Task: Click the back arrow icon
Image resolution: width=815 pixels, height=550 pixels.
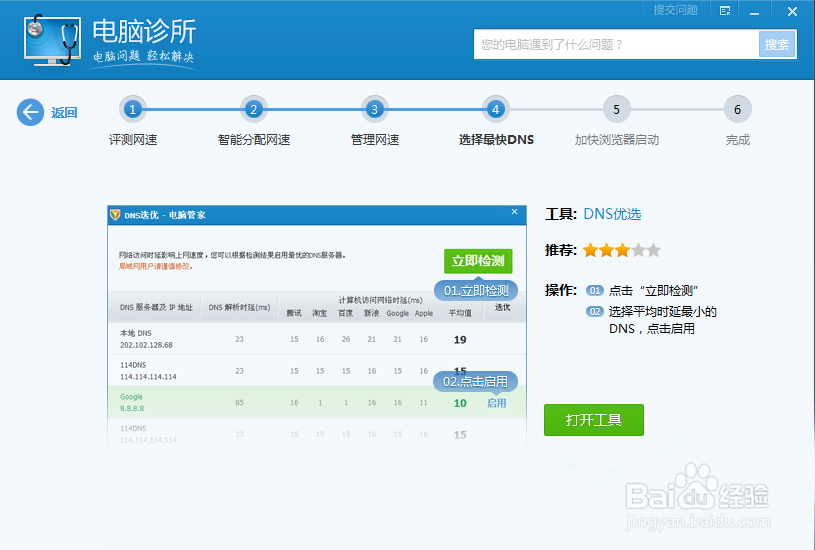Action: coord(30,112)
